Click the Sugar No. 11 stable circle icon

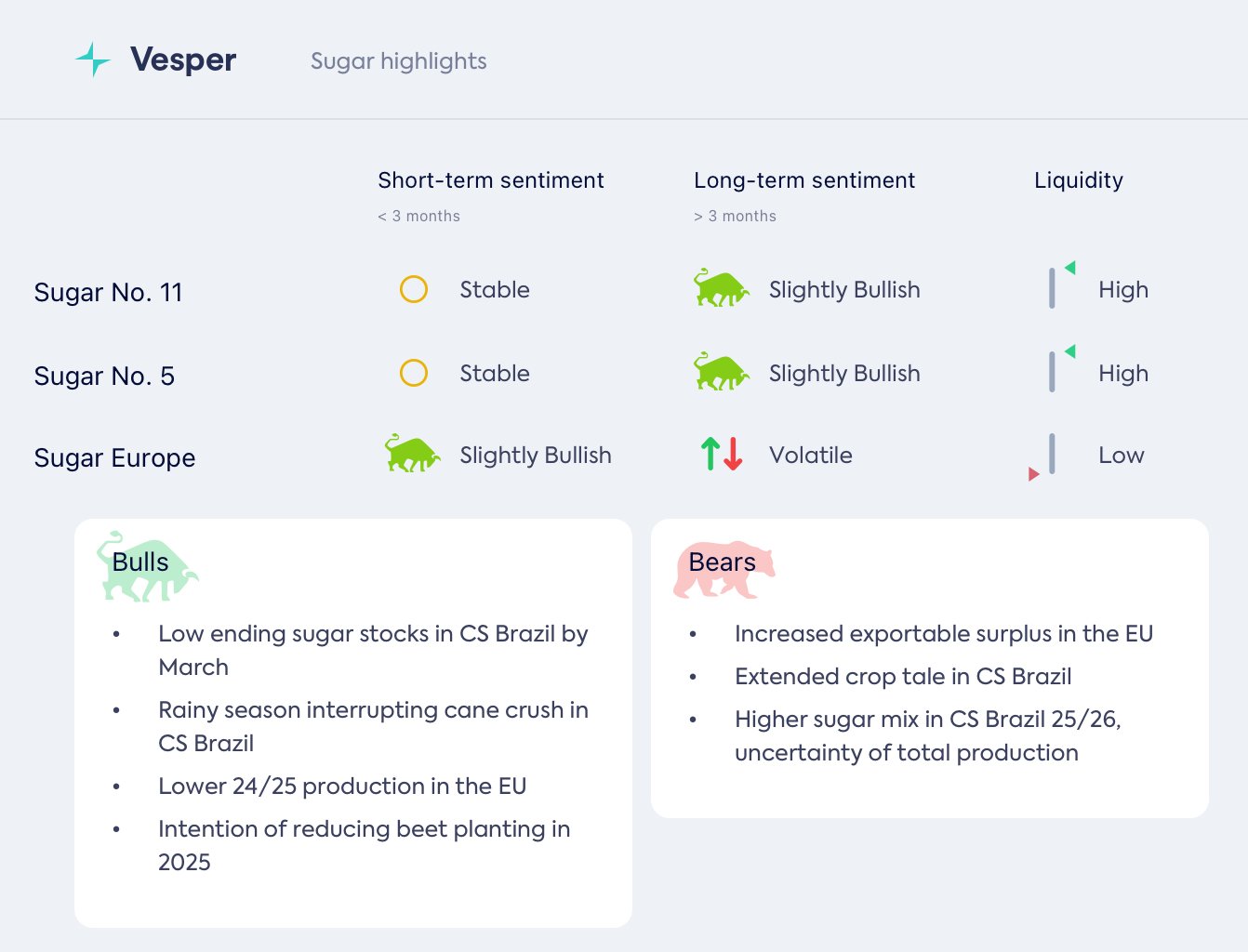tap(414, 289)
